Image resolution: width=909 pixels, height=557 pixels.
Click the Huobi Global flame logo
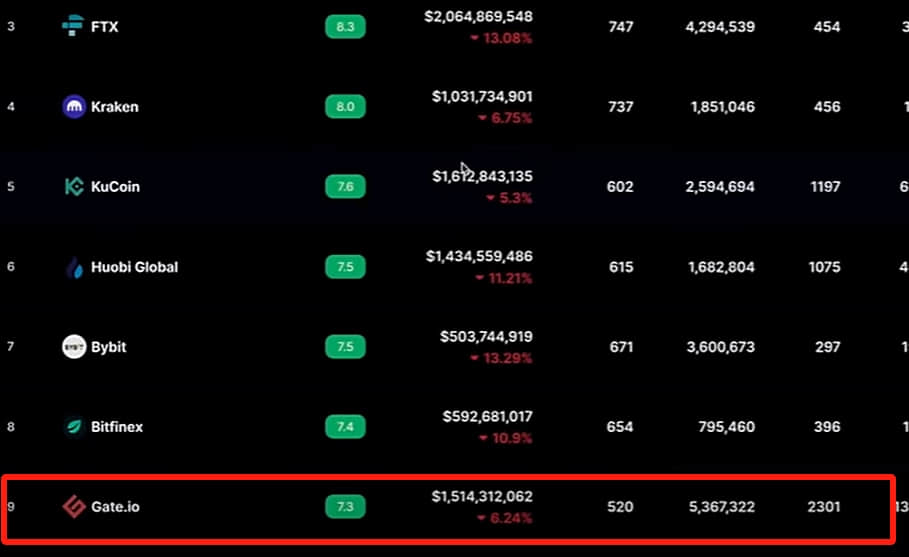(74, 267)
